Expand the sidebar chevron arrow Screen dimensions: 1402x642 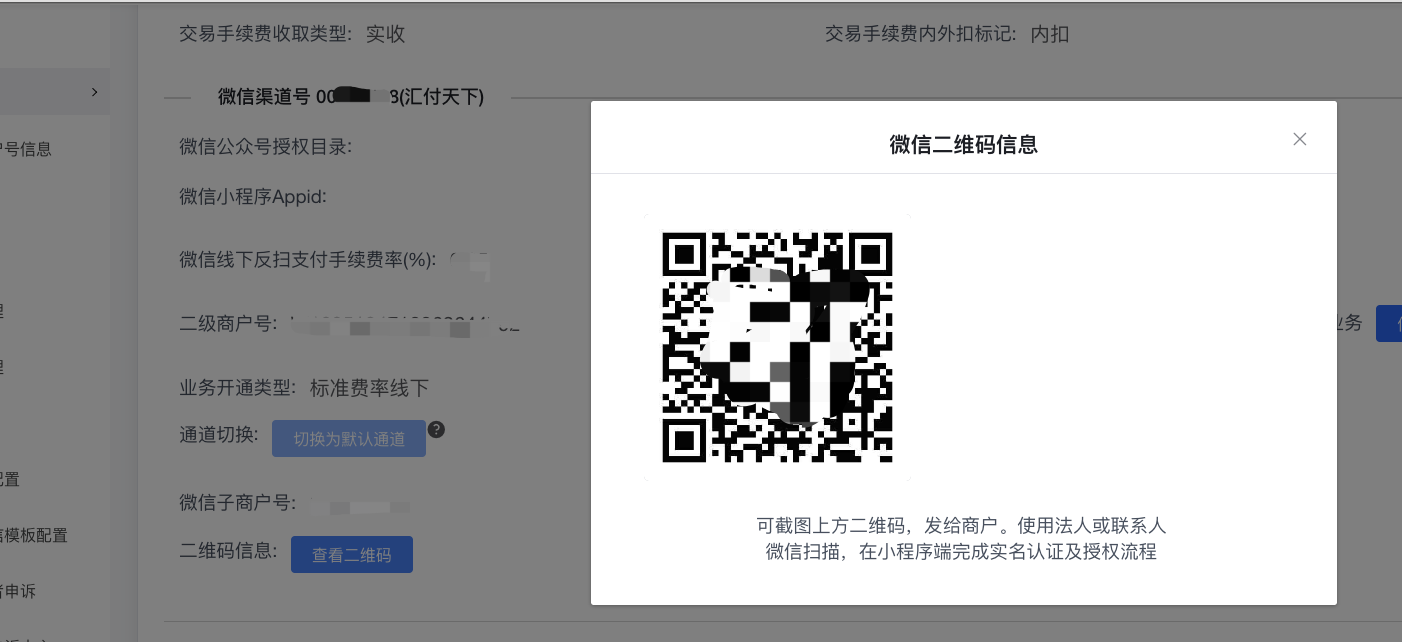(95, 92)
